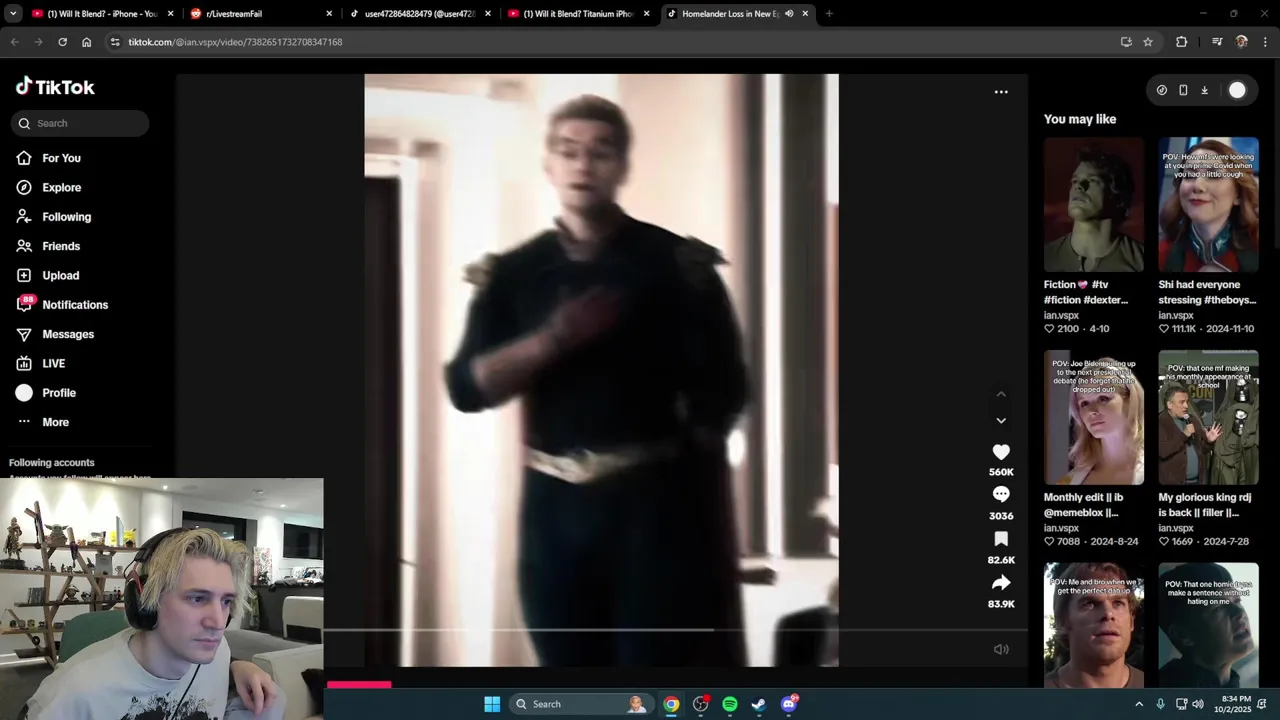View site information icon in address bar
1280x720 pixels.
pos(115,42)
